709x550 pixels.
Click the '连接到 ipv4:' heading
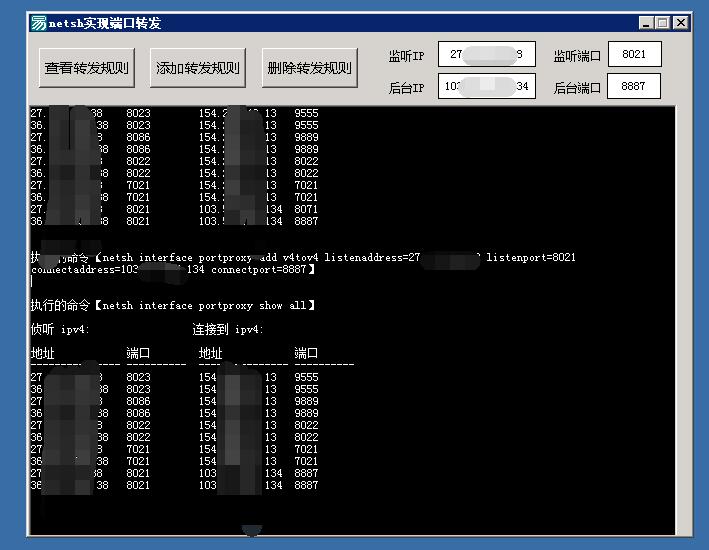point(227,329)
